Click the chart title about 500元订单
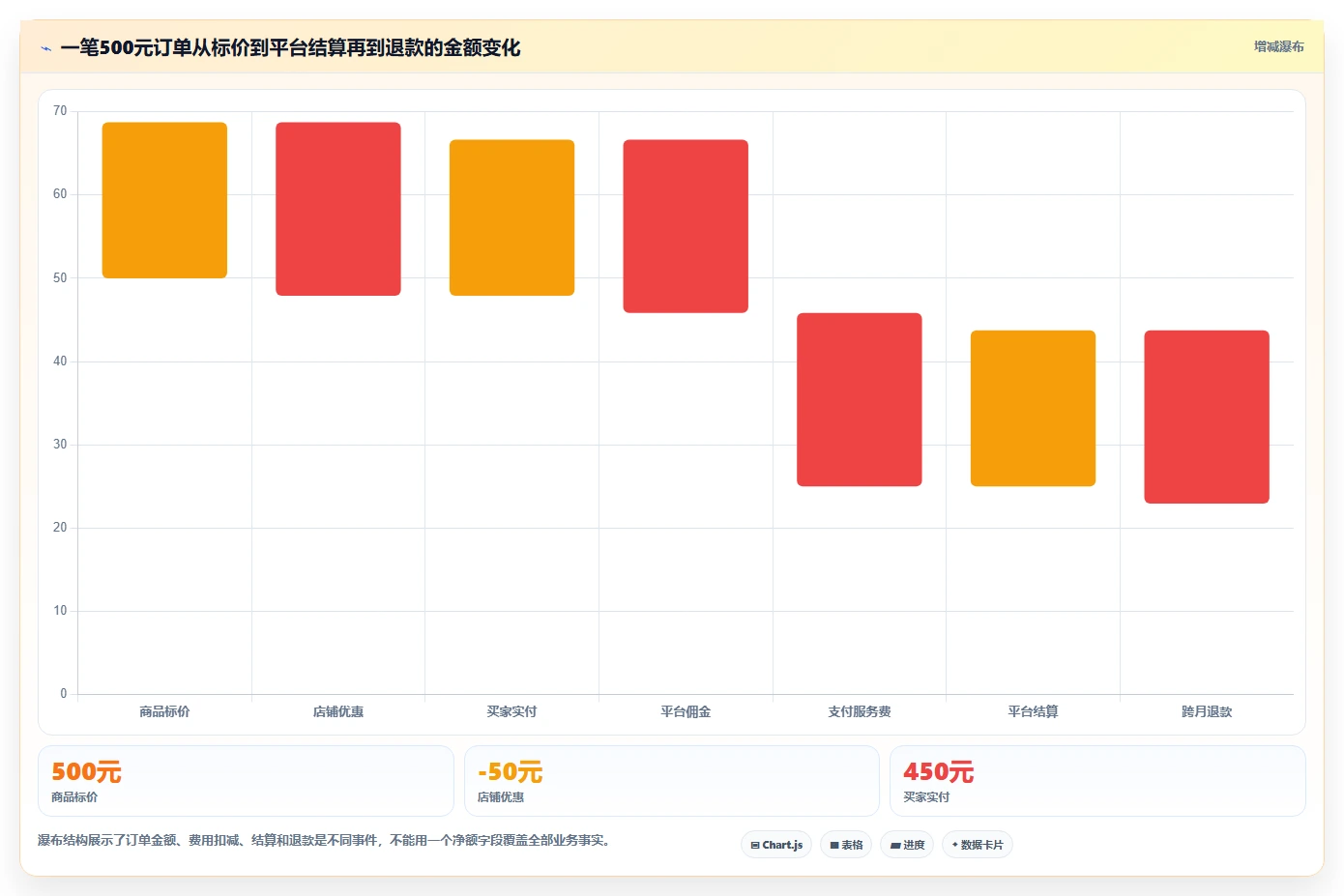 pyautogui.click(x=290, y=47)
